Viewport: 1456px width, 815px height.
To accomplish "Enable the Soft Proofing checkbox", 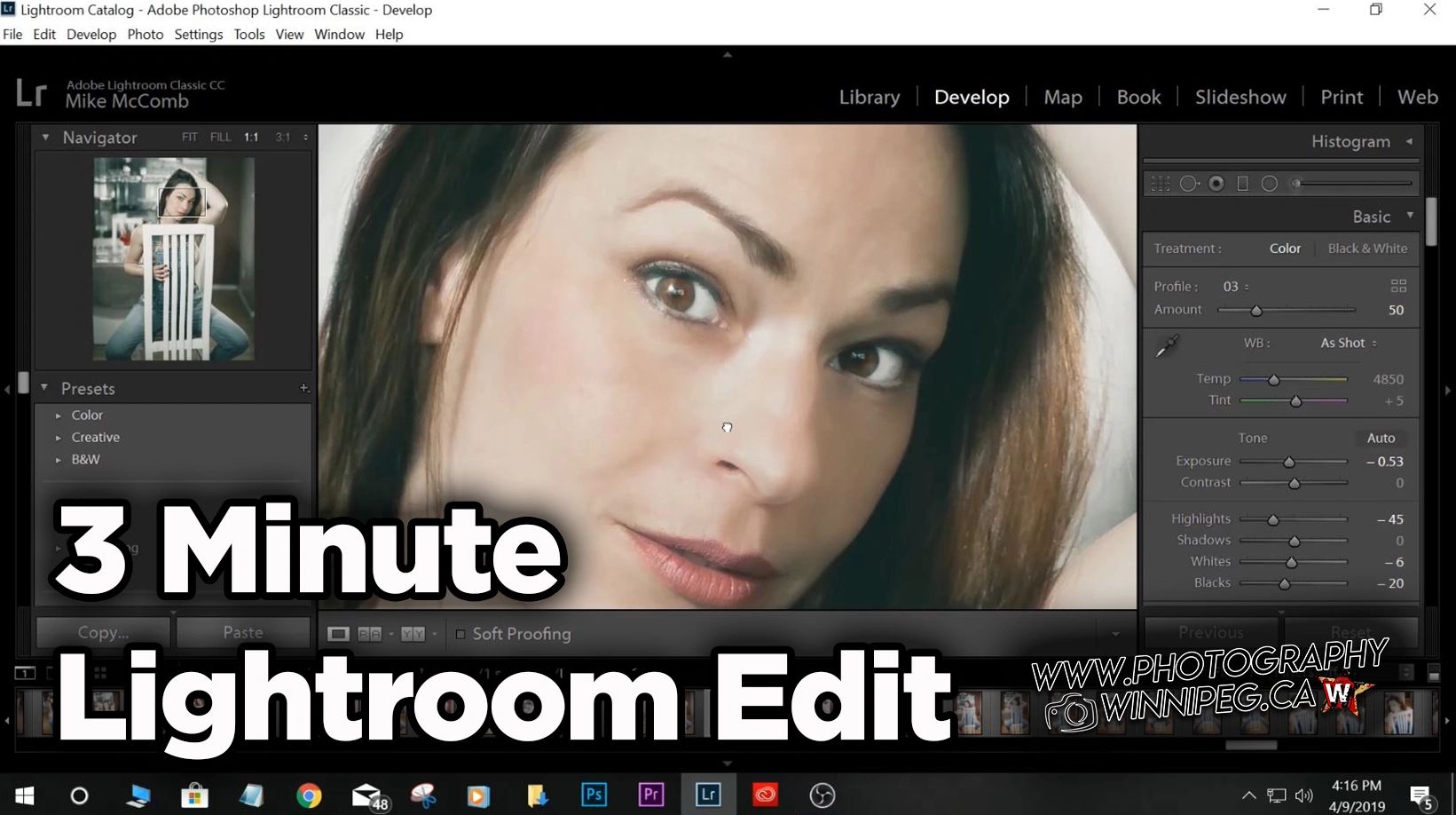I will tap(460, 634).
